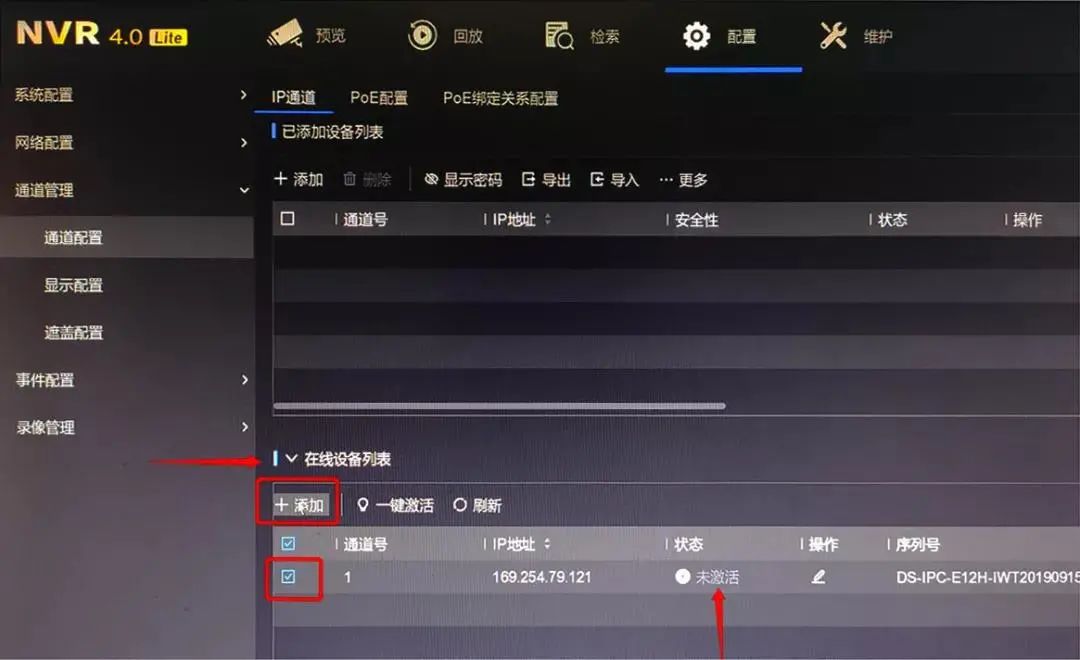Image resolution: width=1080 pixels, height=660 pixels.
Task: Click 添加 button in online device list
Action: [x=300, y=506]
